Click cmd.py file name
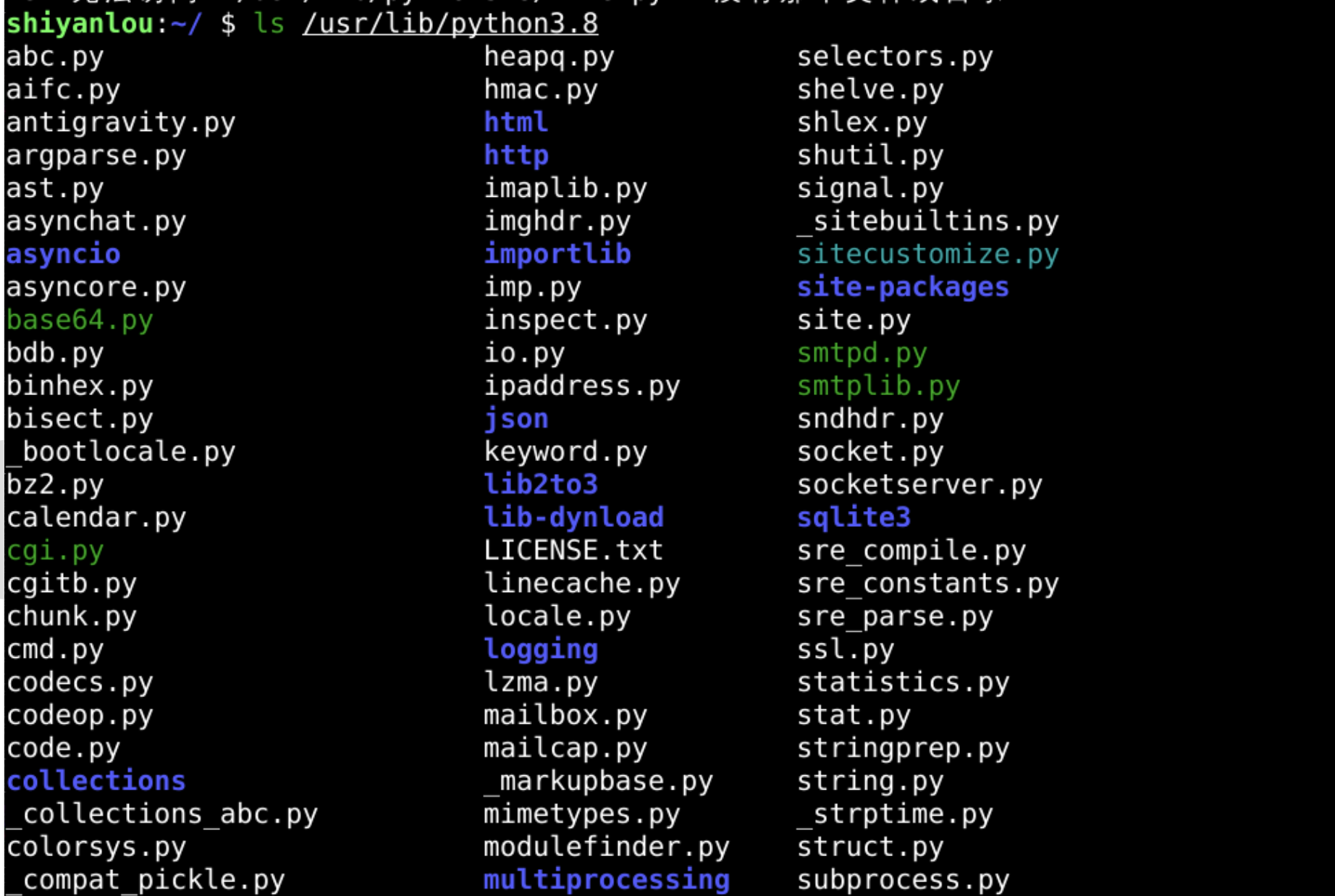This screenshot has height=896, width=1335. tap(55, 649)
